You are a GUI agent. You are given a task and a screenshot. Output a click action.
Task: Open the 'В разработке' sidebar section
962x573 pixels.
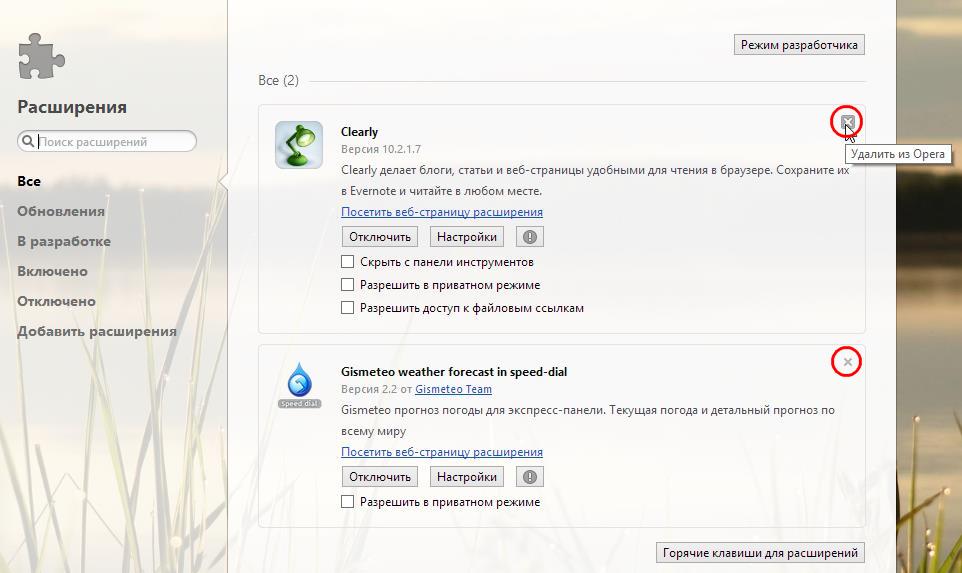(64, 241)
